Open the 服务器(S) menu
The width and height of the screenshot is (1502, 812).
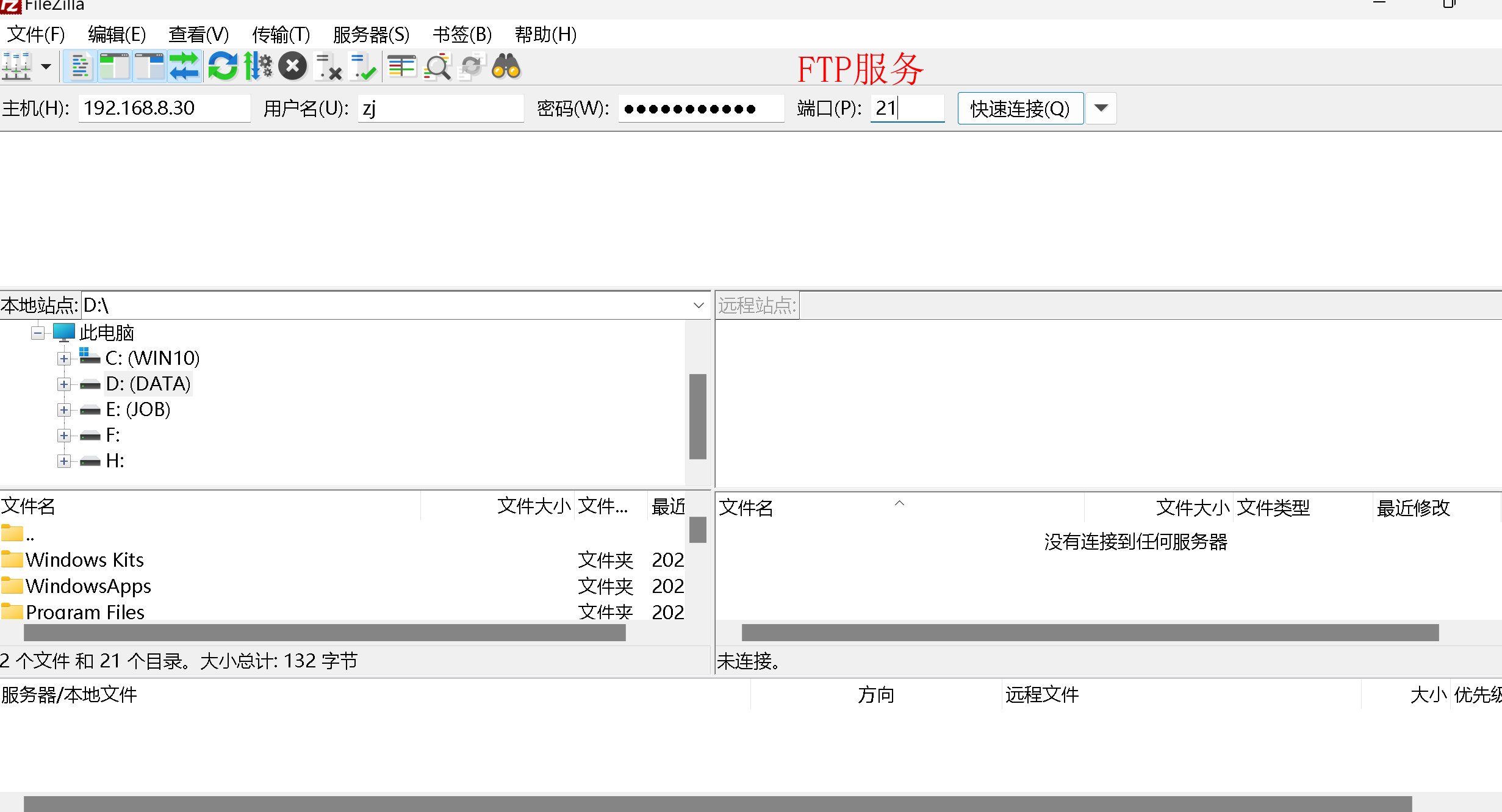pyautogui.click(x=371, y=34)
